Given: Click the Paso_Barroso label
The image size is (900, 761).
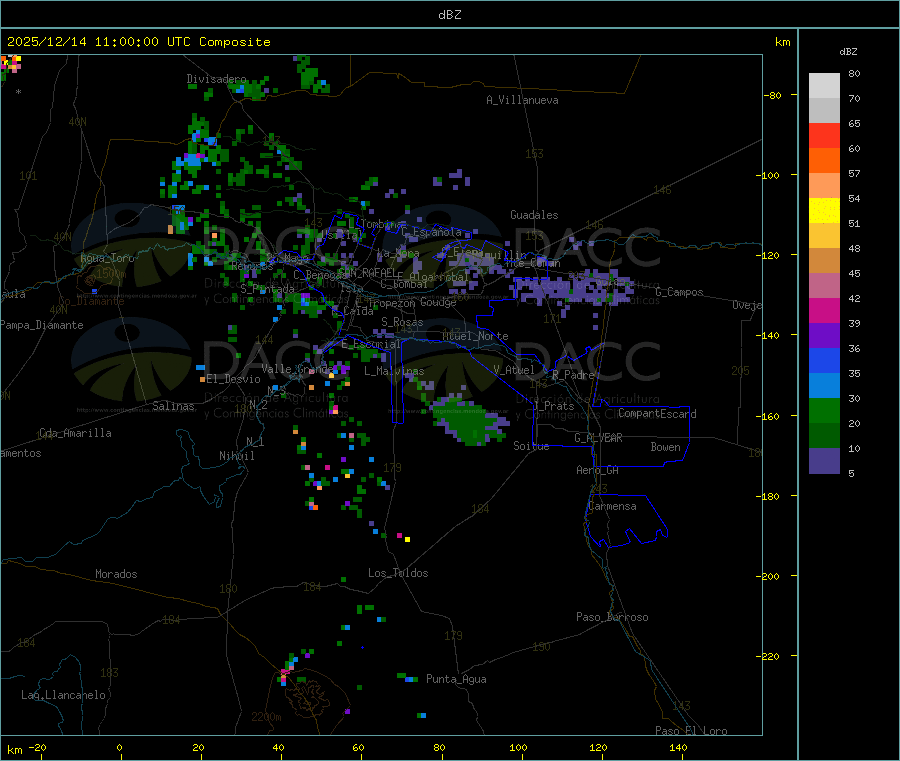Looking at the screenshot, I should coord(612,617).
